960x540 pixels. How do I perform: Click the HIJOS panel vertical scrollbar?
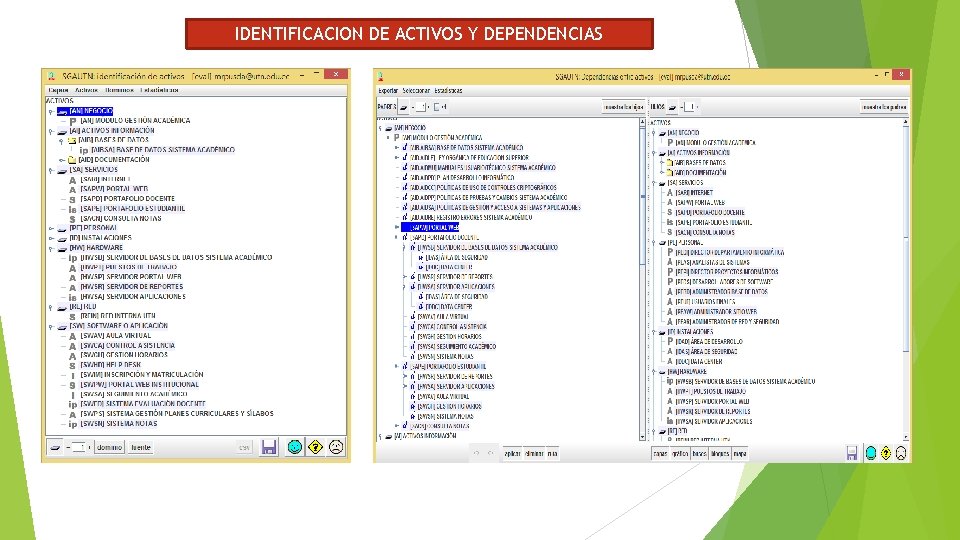[x=906, y=279]
